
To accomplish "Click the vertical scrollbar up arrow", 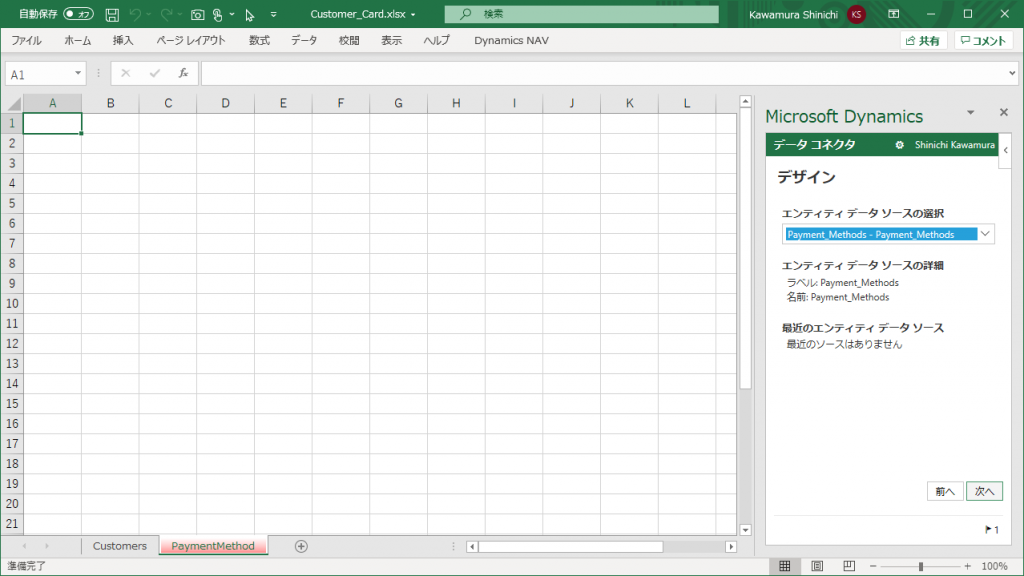I will coord(745,101).
